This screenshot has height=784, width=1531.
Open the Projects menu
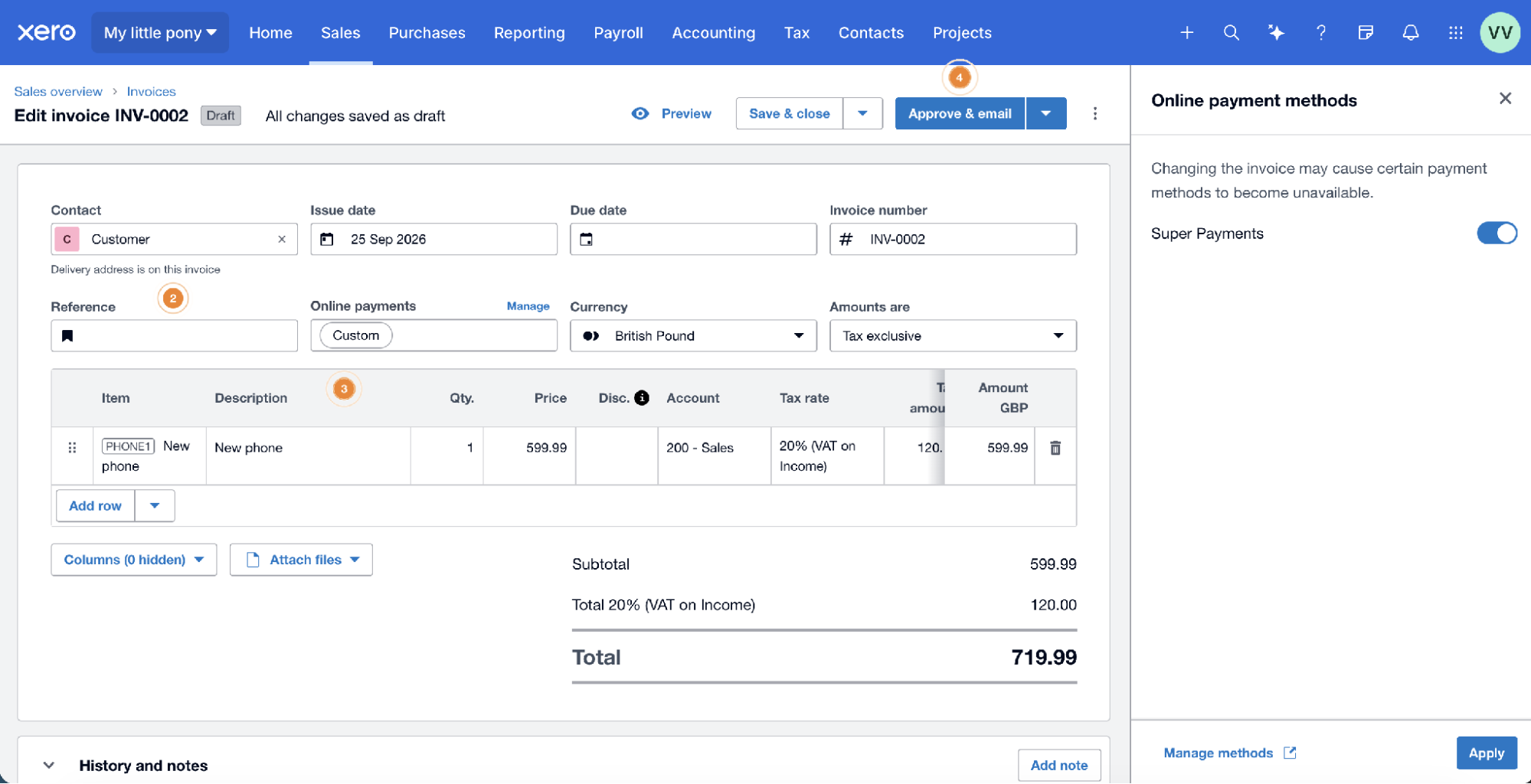(962, 32)
